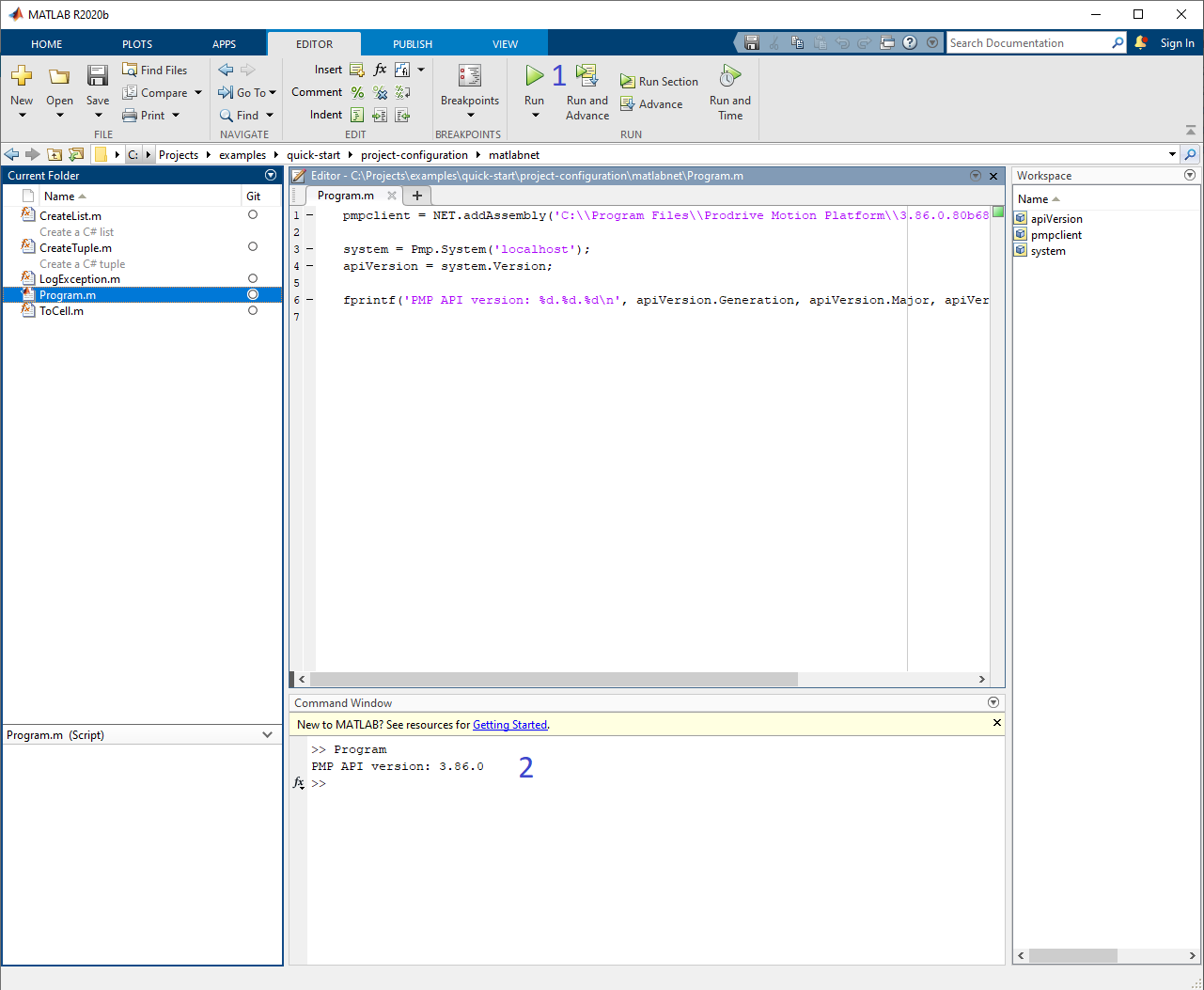Insert a section break using the Insert icon
The height and width of the screenshot is (990, 1204).
click(x=357, y=69)
